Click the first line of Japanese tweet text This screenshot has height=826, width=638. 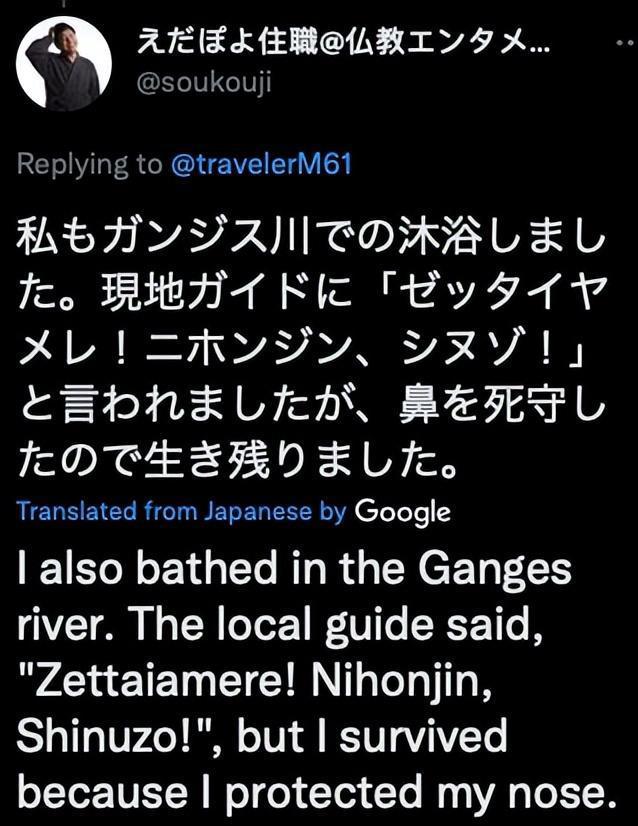[312, 242]
